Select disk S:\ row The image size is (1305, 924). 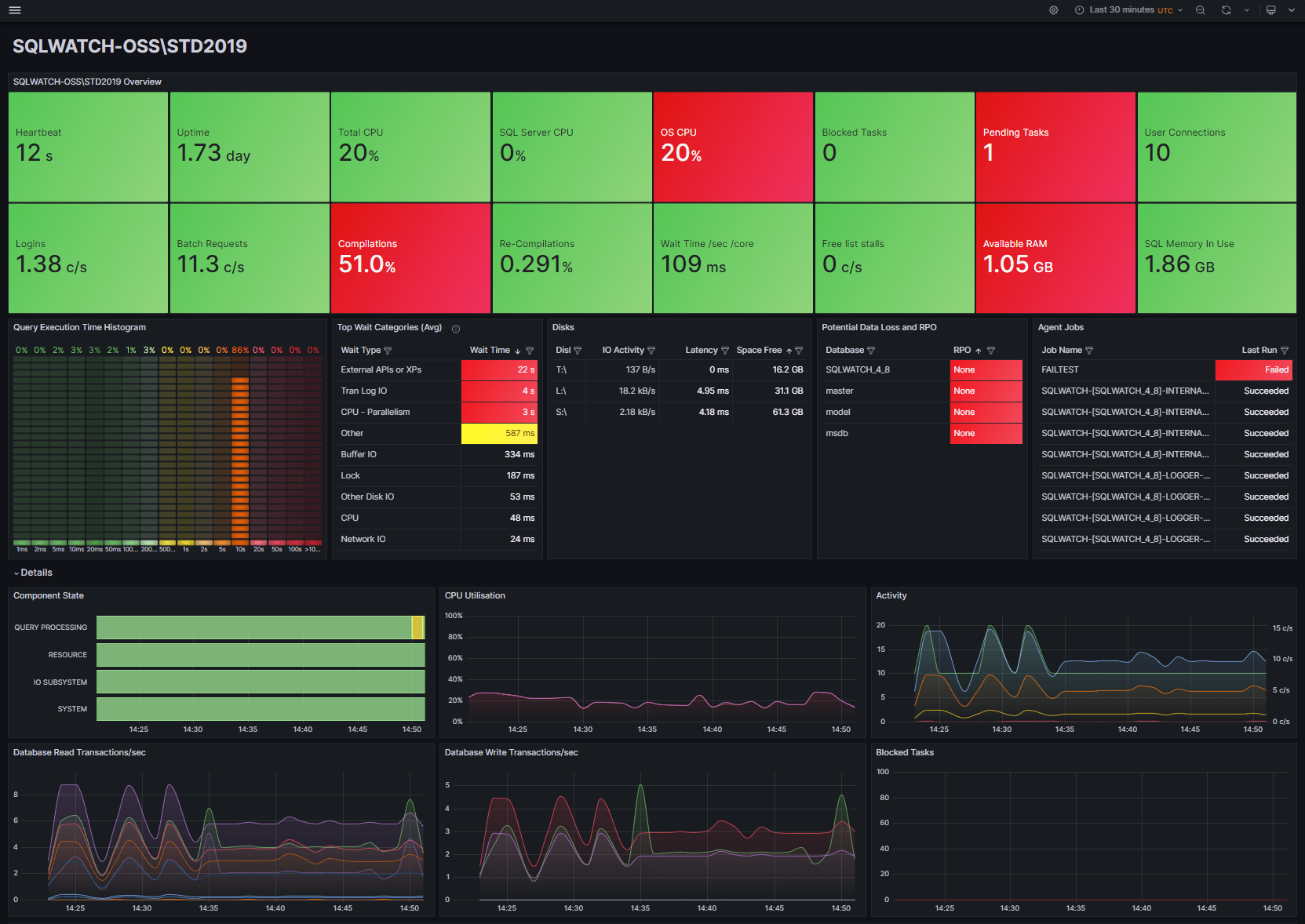point(680,413)
